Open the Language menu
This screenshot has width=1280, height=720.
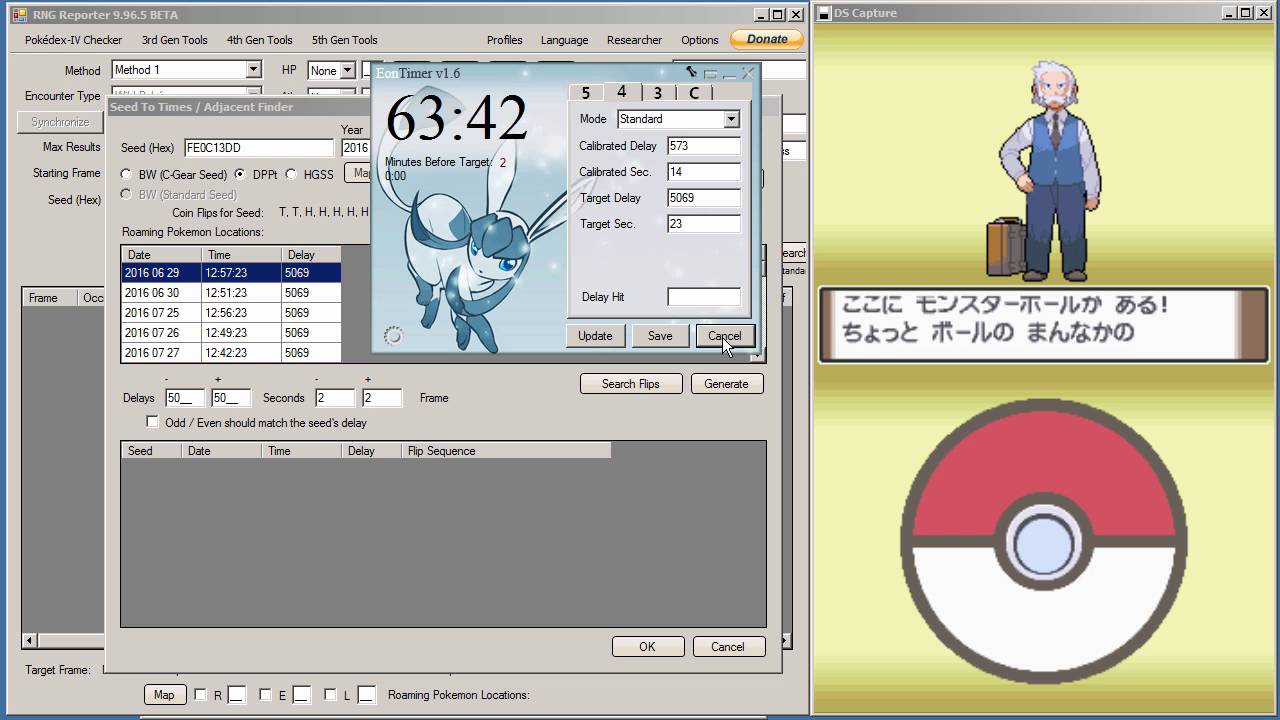click(564, 40)
